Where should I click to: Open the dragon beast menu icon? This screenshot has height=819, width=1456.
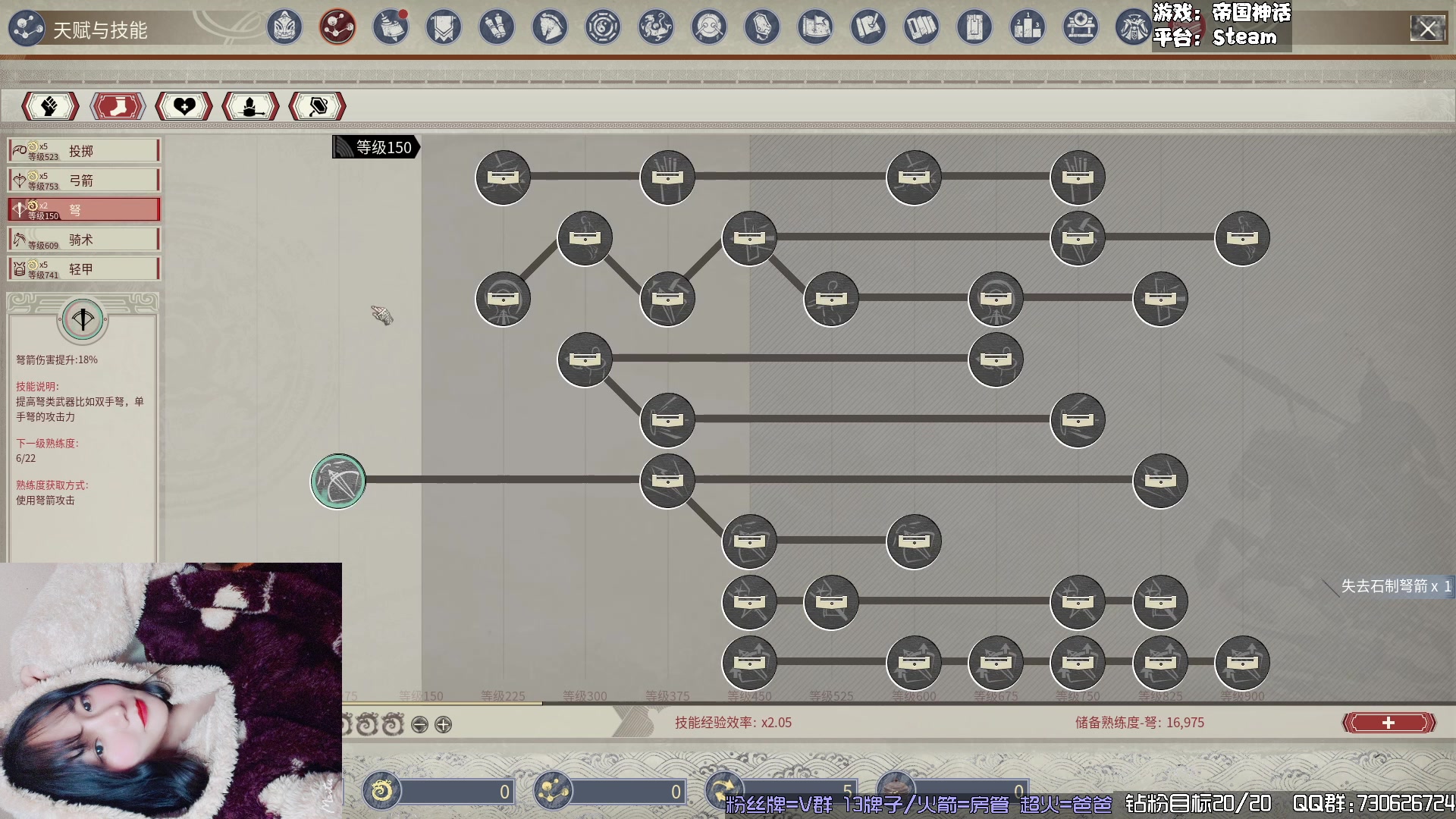tap(656, 28)
